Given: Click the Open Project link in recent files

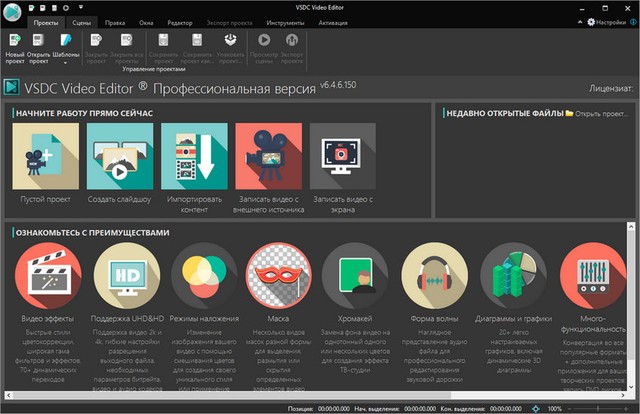Looking at the screenshot, I should coord(598,114).
